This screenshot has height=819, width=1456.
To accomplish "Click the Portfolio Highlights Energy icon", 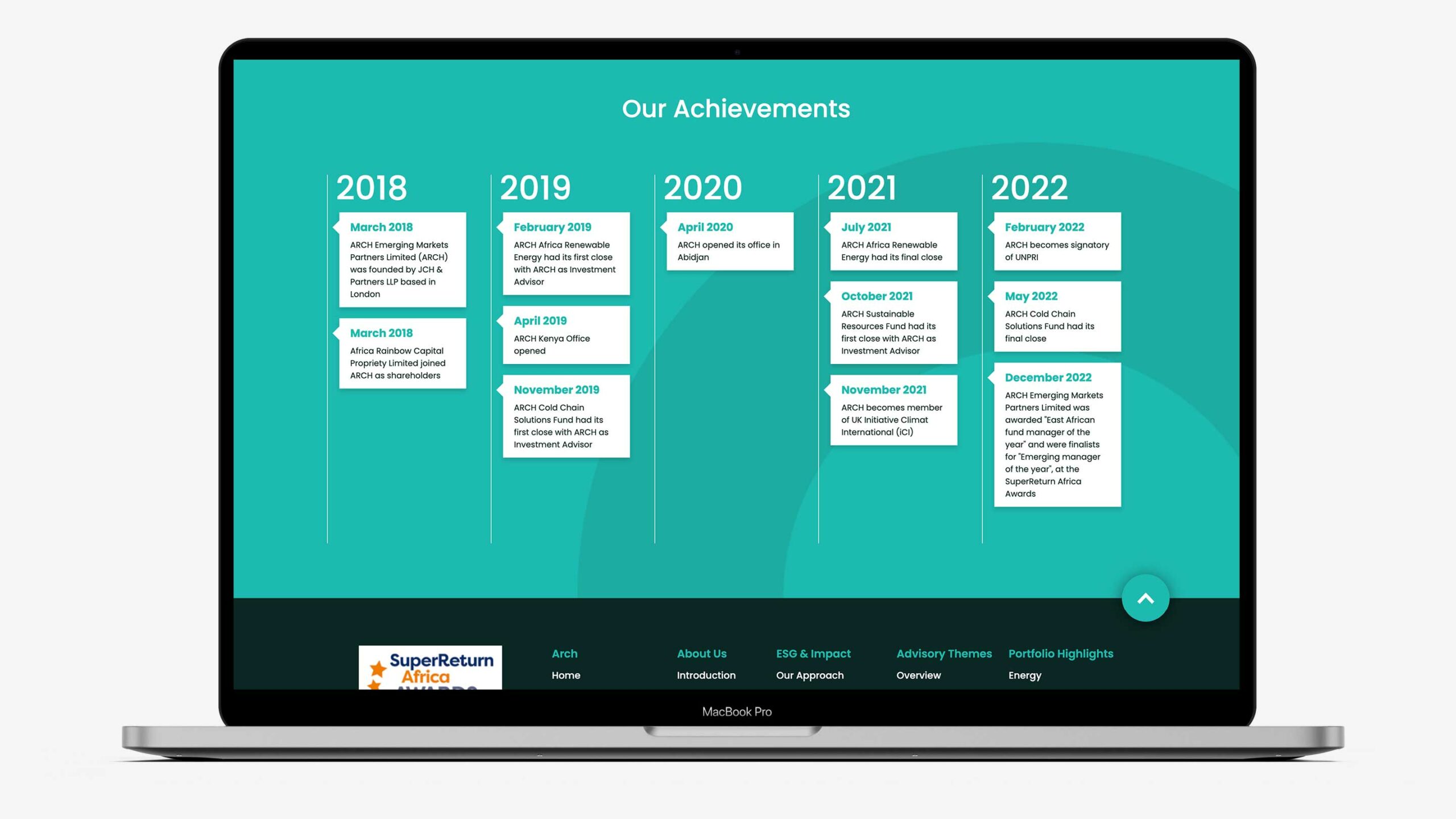I will [x=1025, y=675].
